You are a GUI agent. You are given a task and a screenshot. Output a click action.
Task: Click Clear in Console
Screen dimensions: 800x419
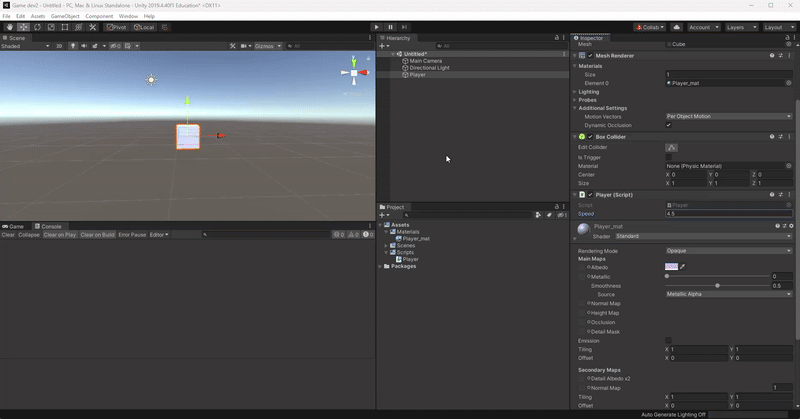coord(8,235)
